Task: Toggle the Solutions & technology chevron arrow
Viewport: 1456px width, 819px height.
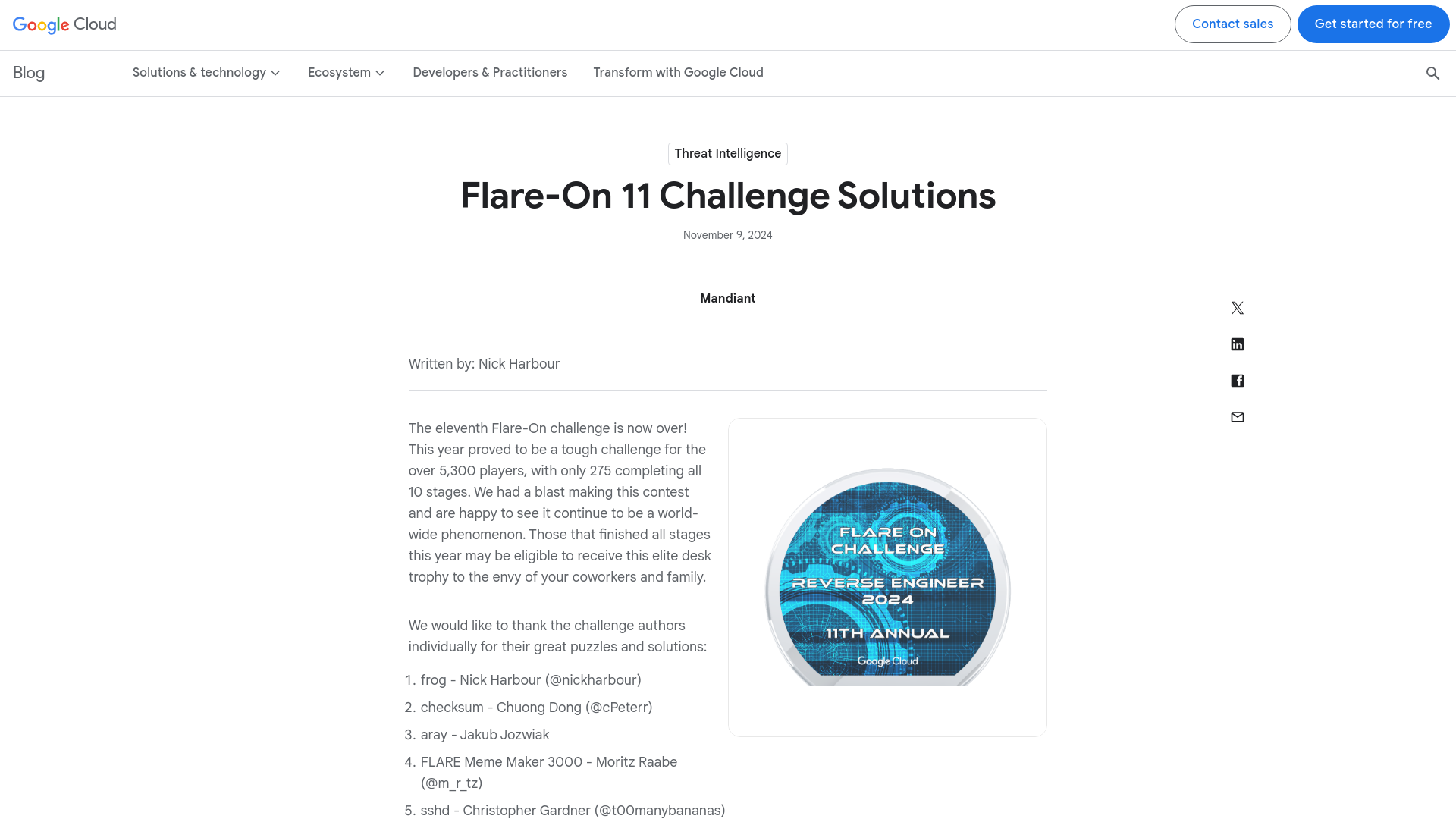Action: (276, 72)
